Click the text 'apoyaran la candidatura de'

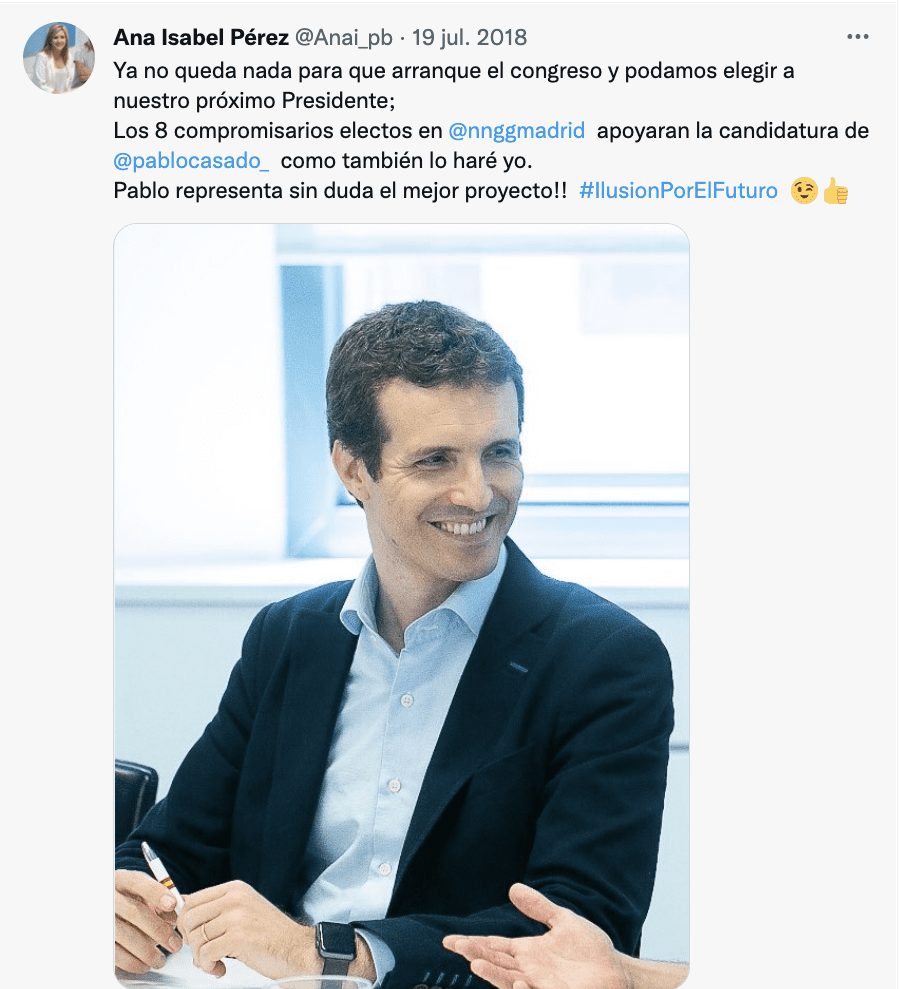tap(733, 131)
